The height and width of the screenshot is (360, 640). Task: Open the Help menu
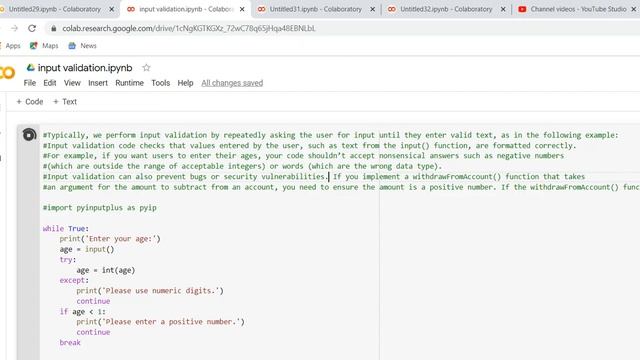pos(185,83)
